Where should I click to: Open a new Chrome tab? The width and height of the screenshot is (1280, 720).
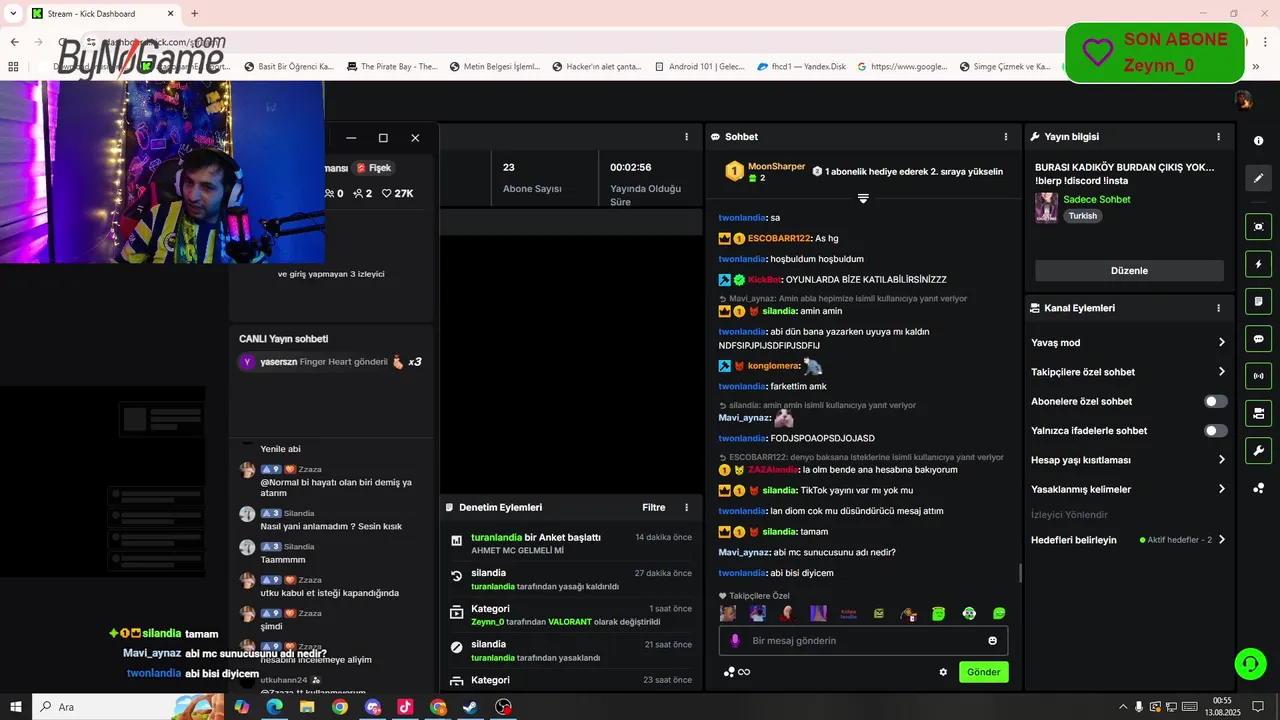click(194, 14)
